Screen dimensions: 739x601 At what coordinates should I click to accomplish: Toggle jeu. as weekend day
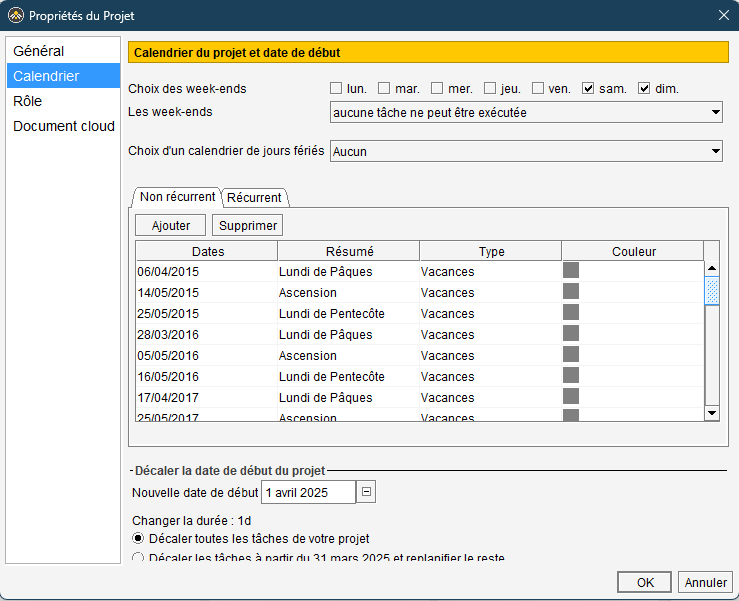point(490,88)
